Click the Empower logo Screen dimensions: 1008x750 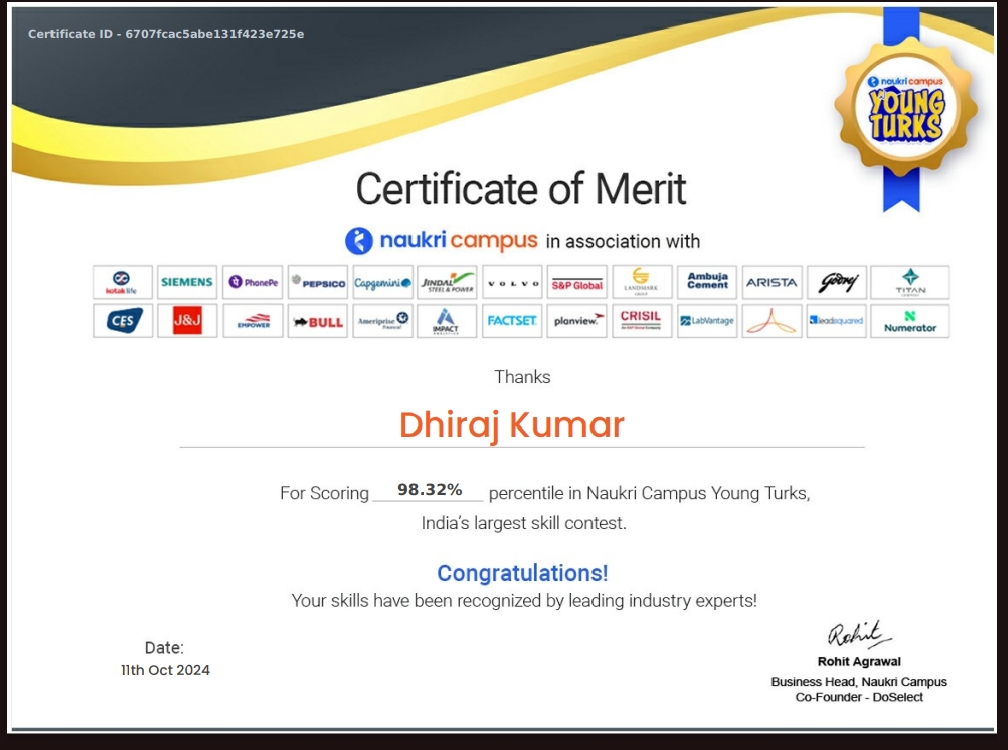pos(253,320)
